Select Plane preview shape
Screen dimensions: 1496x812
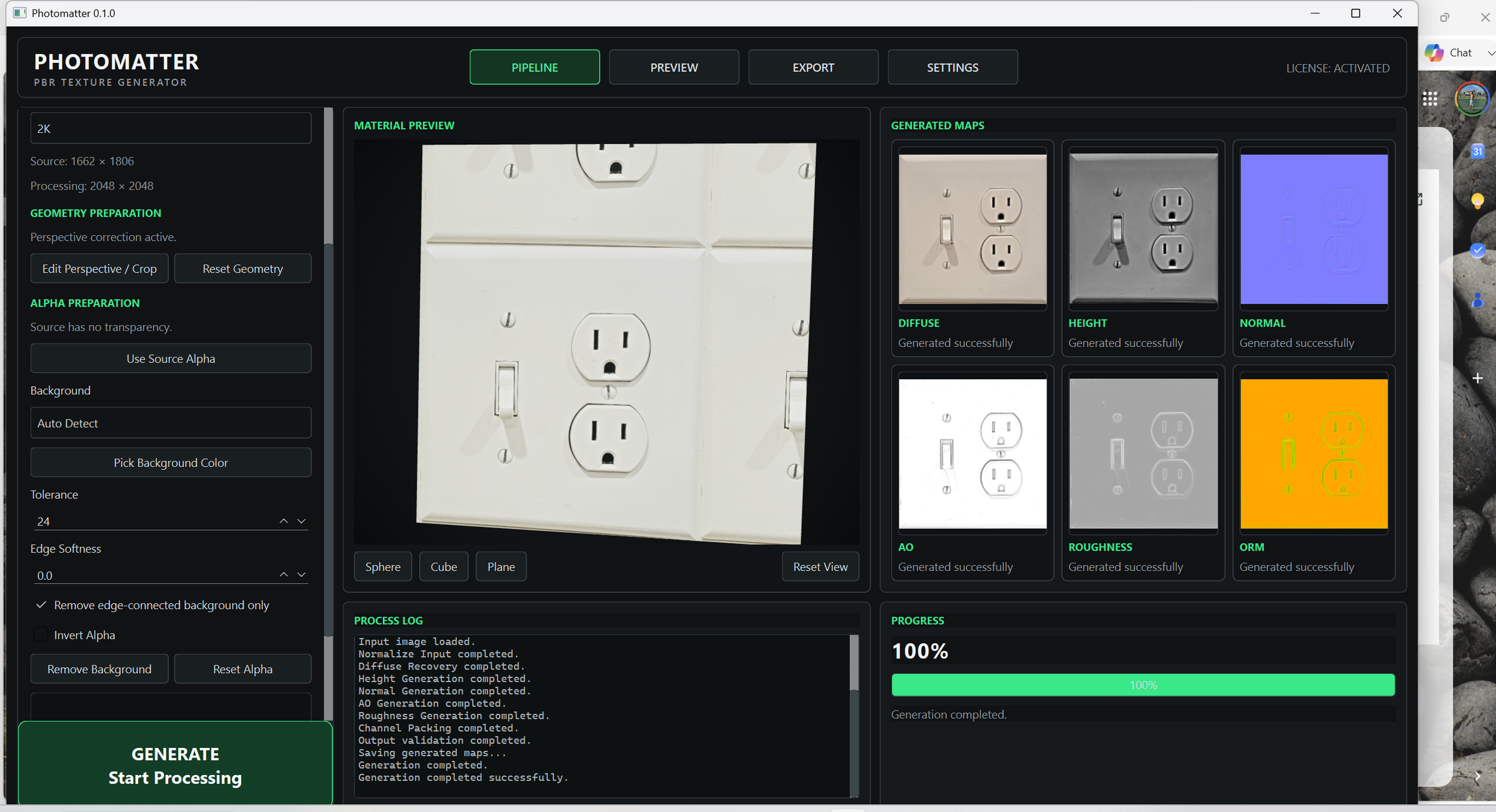coord(501,566)
